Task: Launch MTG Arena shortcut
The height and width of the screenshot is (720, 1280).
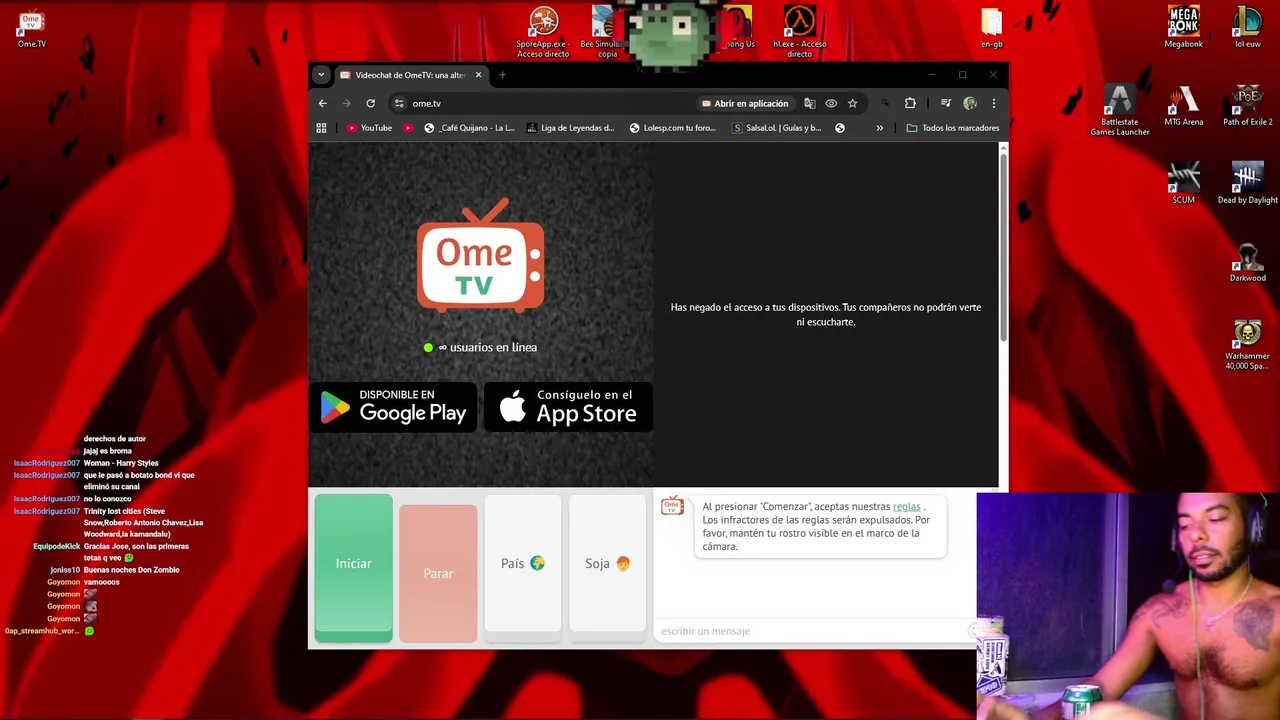Action: pyautogui.click(x=1183, y=106)
